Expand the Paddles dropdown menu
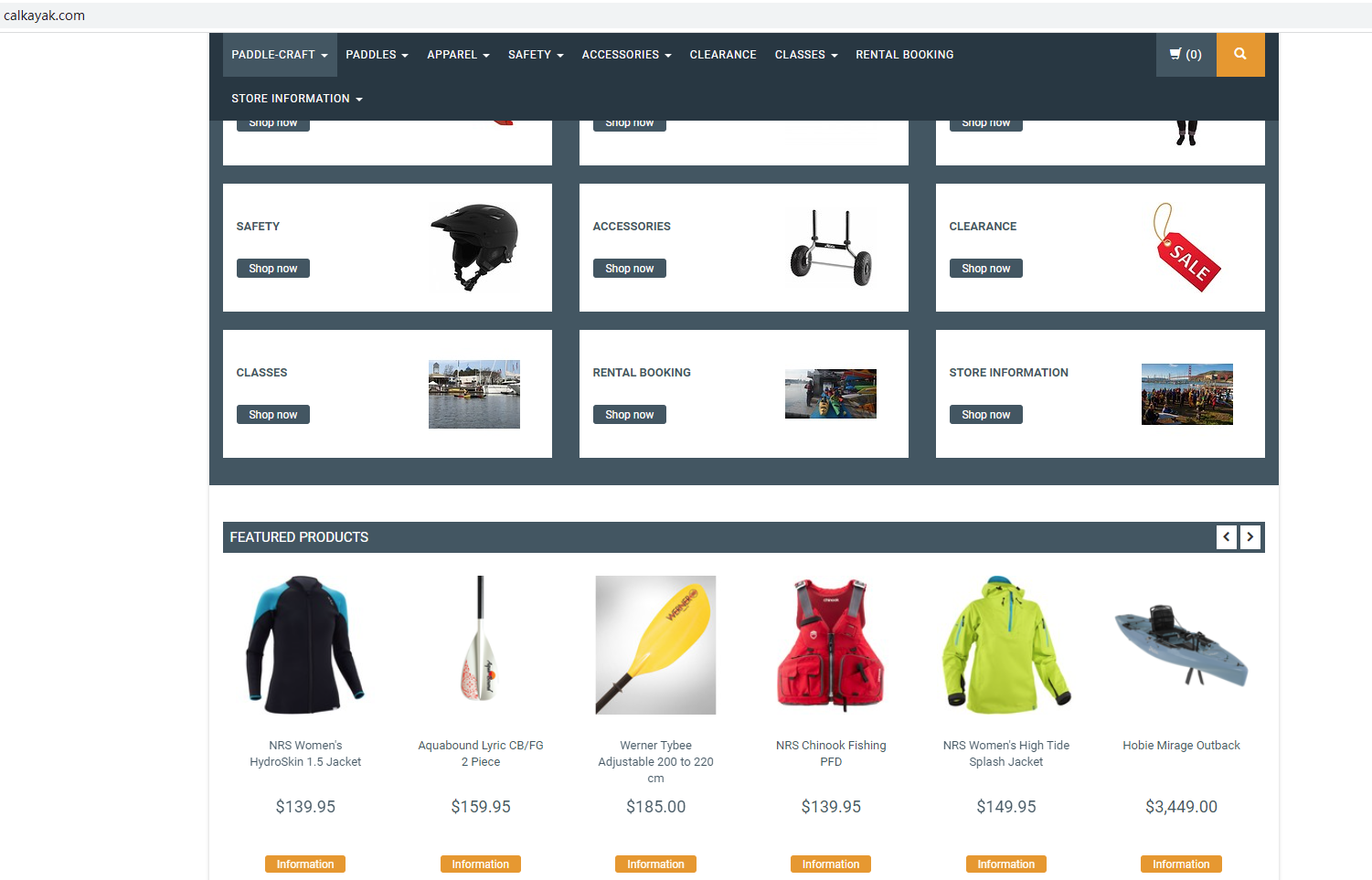The image size is (1372, 880). click(x=377, y=55)
